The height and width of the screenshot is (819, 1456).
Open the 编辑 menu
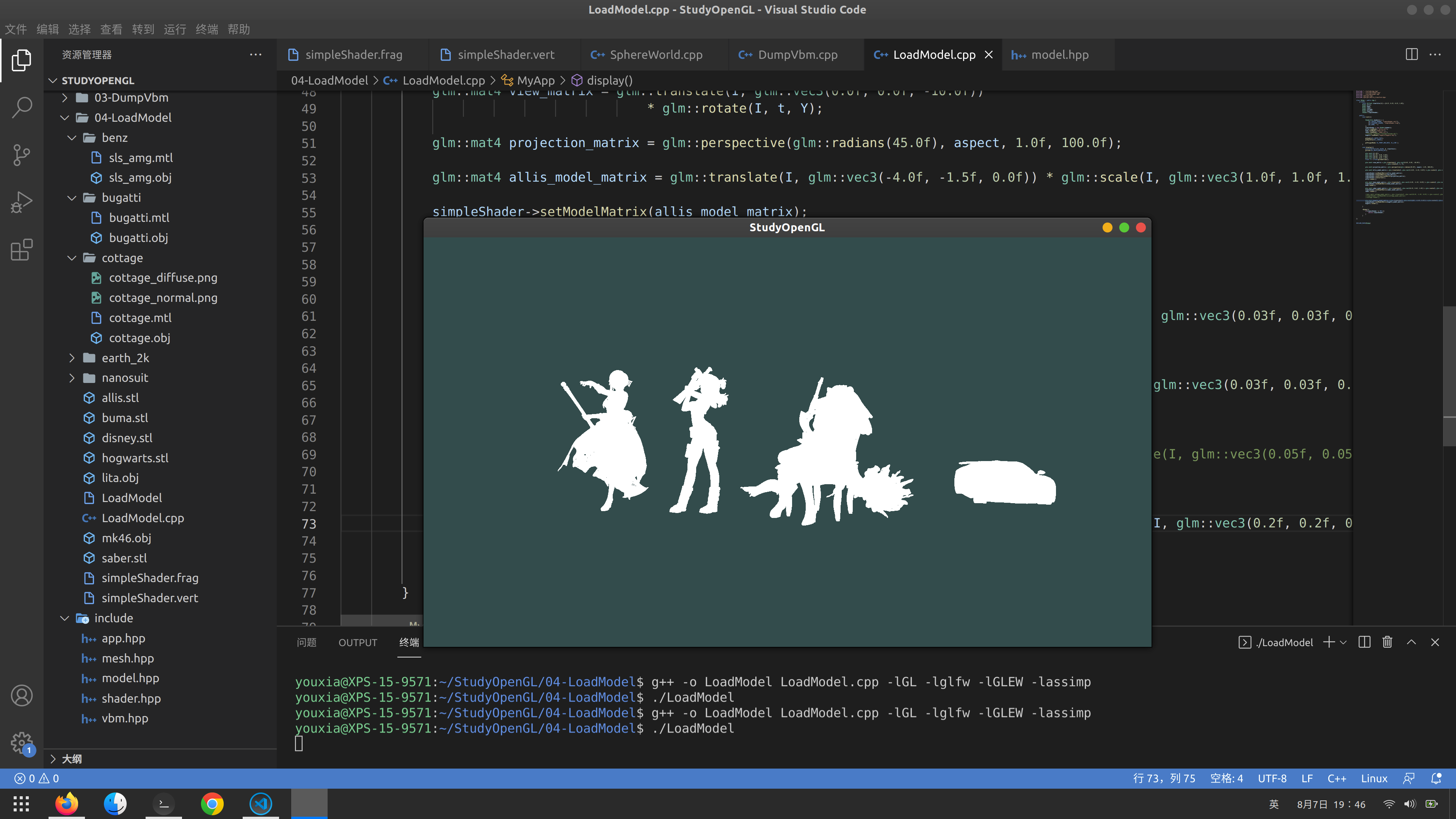pyautogui.click(x=47, y=29)
